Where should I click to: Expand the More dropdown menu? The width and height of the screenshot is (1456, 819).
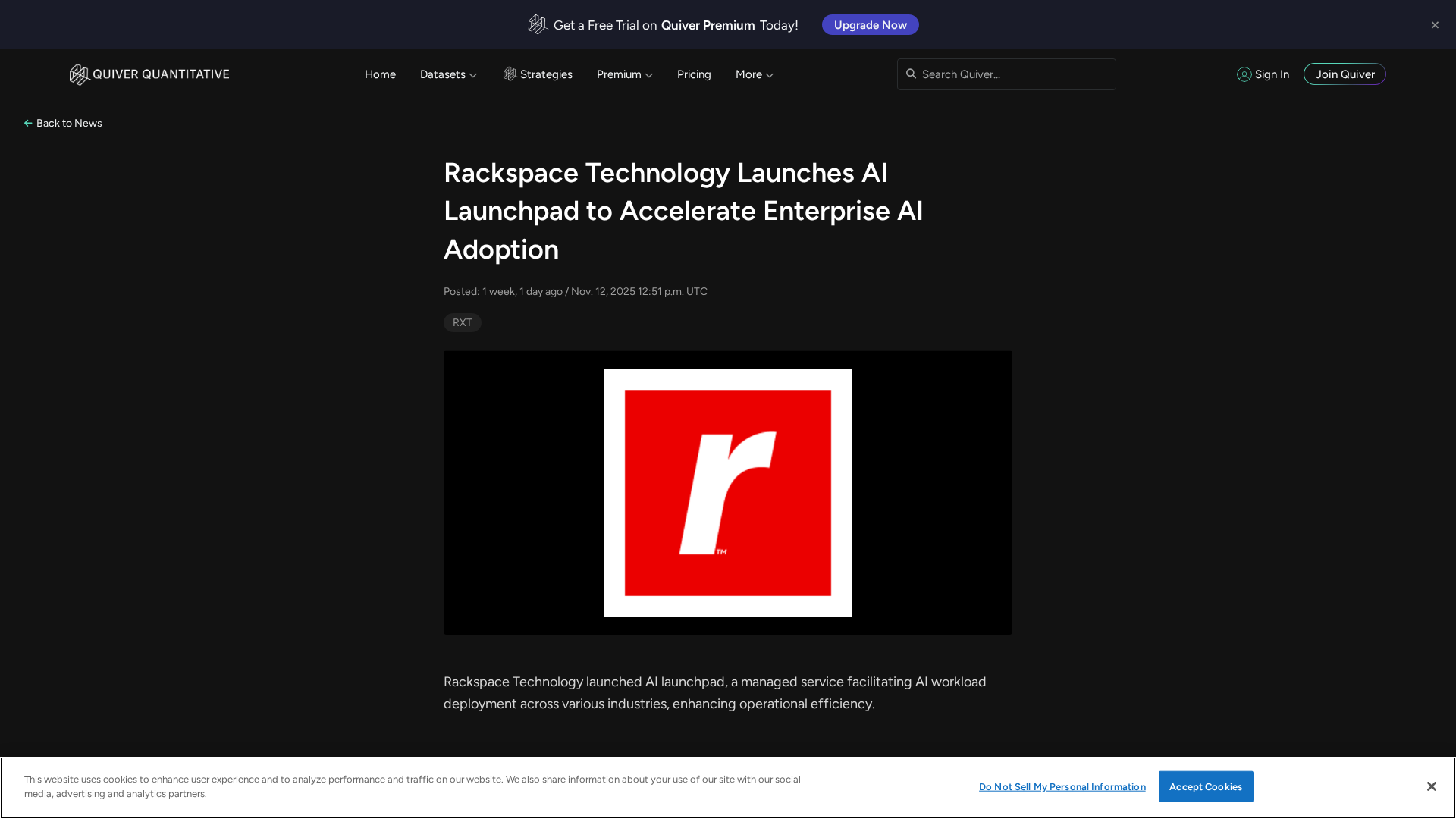754,74
